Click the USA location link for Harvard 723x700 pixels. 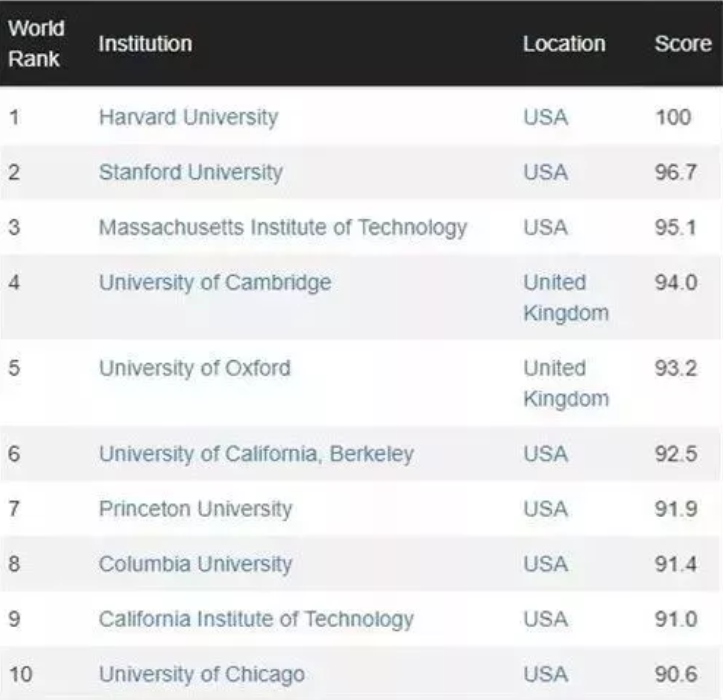point(545,117)
